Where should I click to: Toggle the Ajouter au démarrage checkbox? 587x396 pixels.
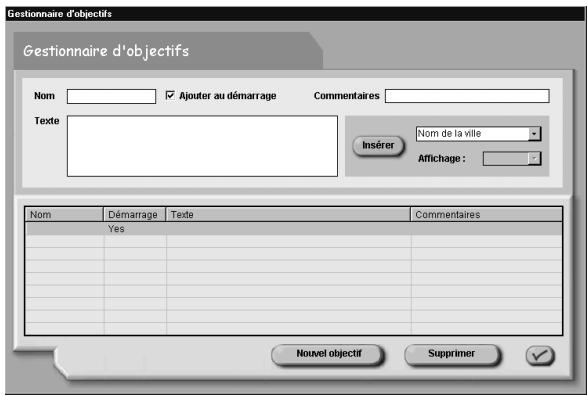pos(170,95)
